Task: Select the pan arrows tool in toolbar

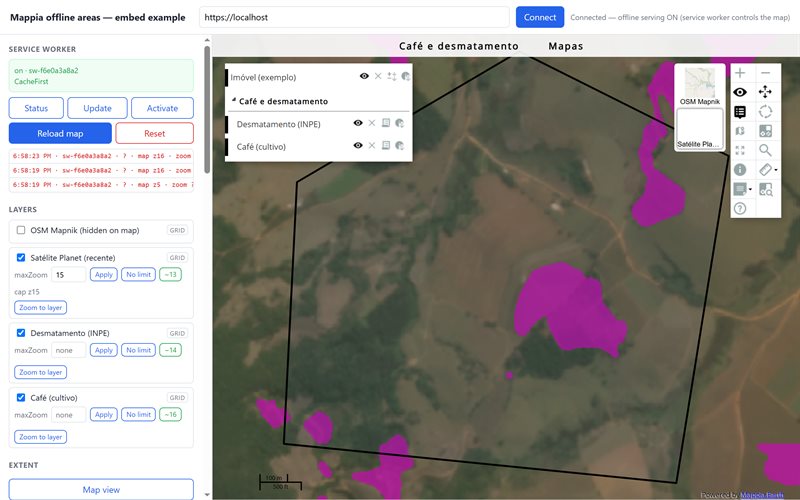Action: coord(765,92)
